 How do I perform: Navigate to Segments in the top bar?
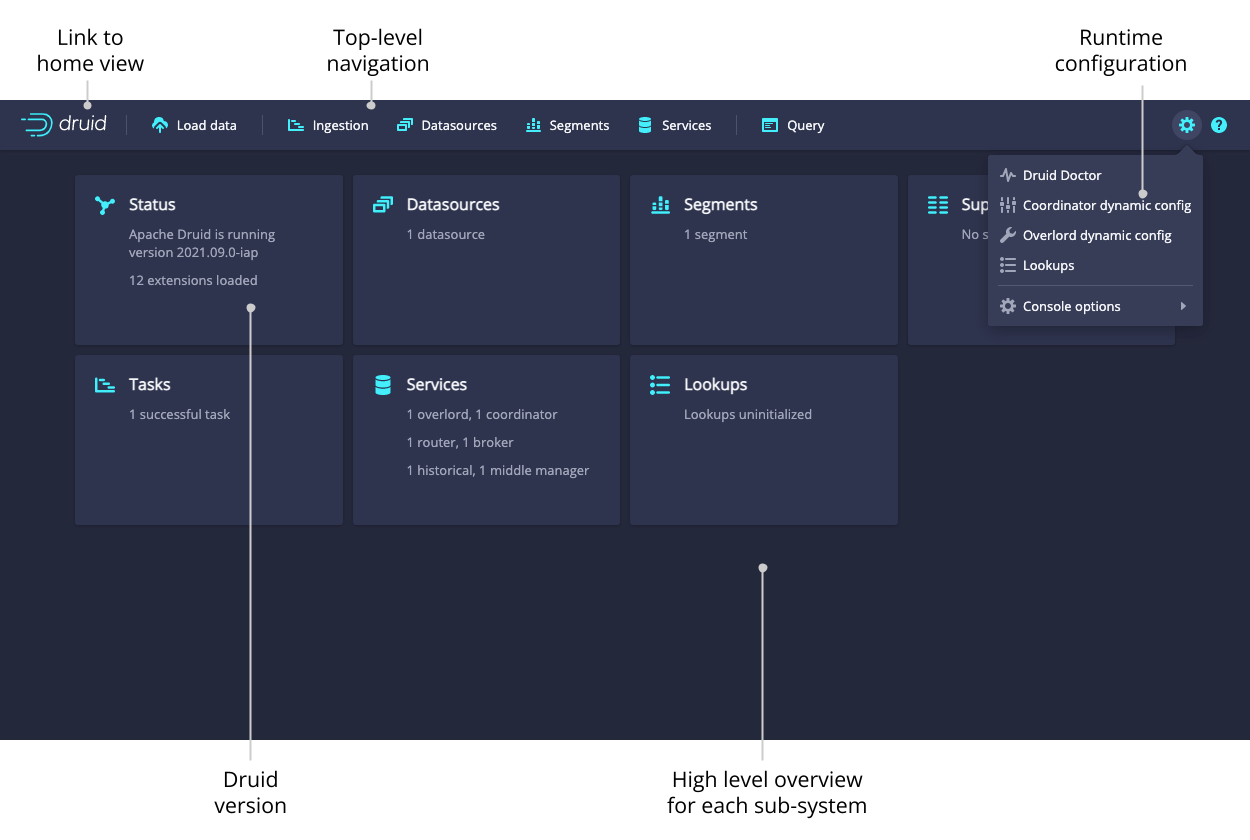tap(568, 125)
